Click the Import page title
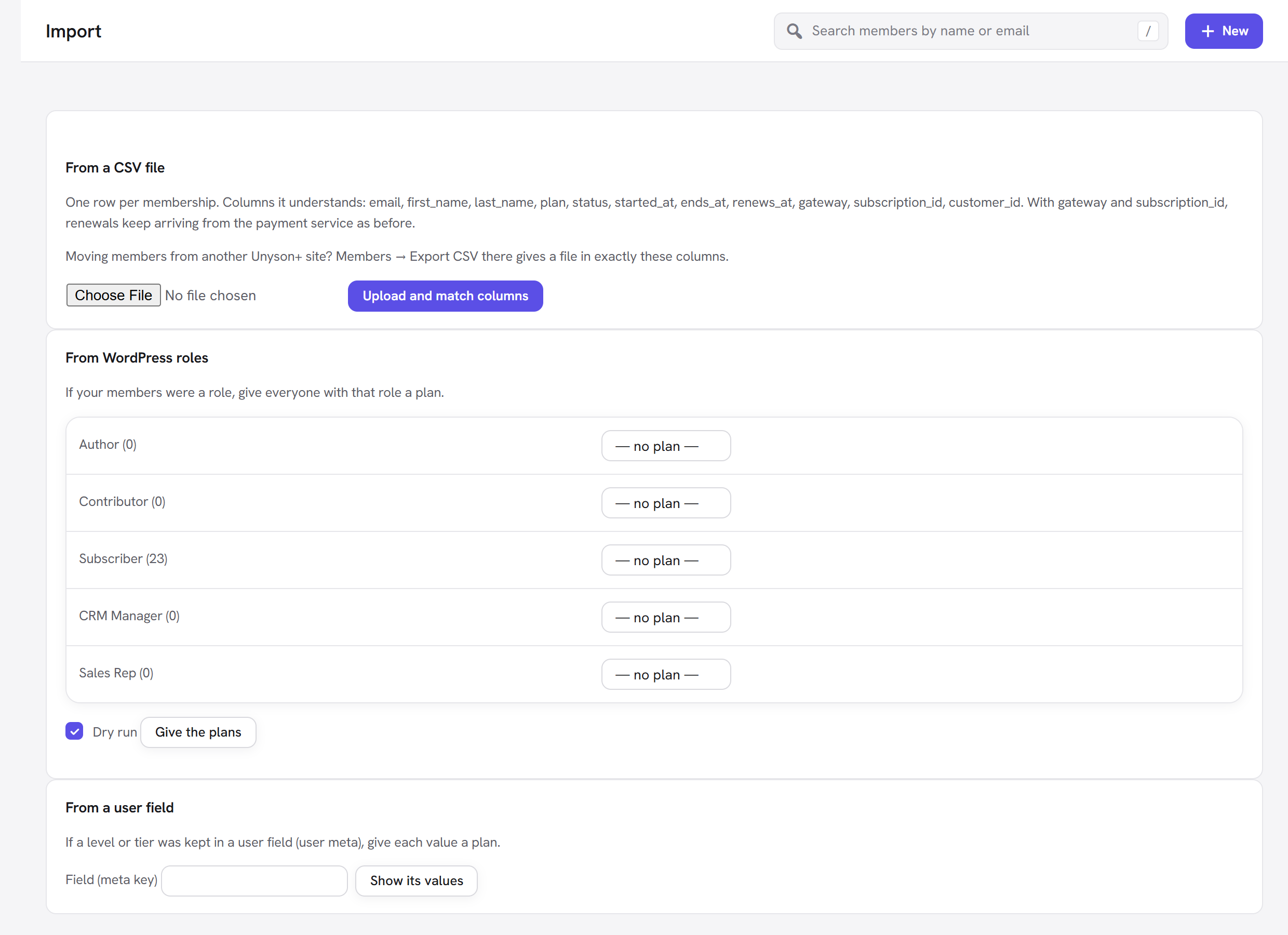This screenshot has height=935, width=1288. (x=73, y=31)
